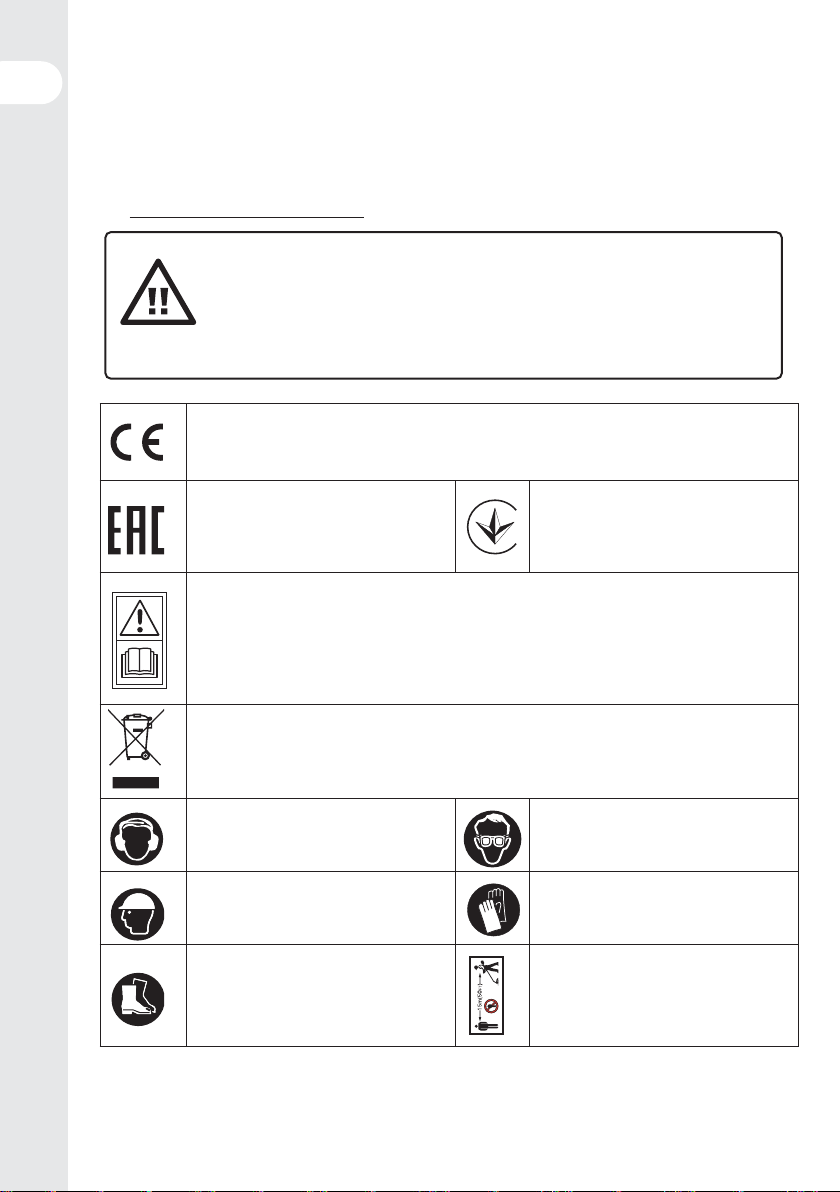This screenshot has width=840, height=1192.
Task: Select the crossed-out wheelie bin symbol
Action: pyautogui.click(x=136, y=749)
